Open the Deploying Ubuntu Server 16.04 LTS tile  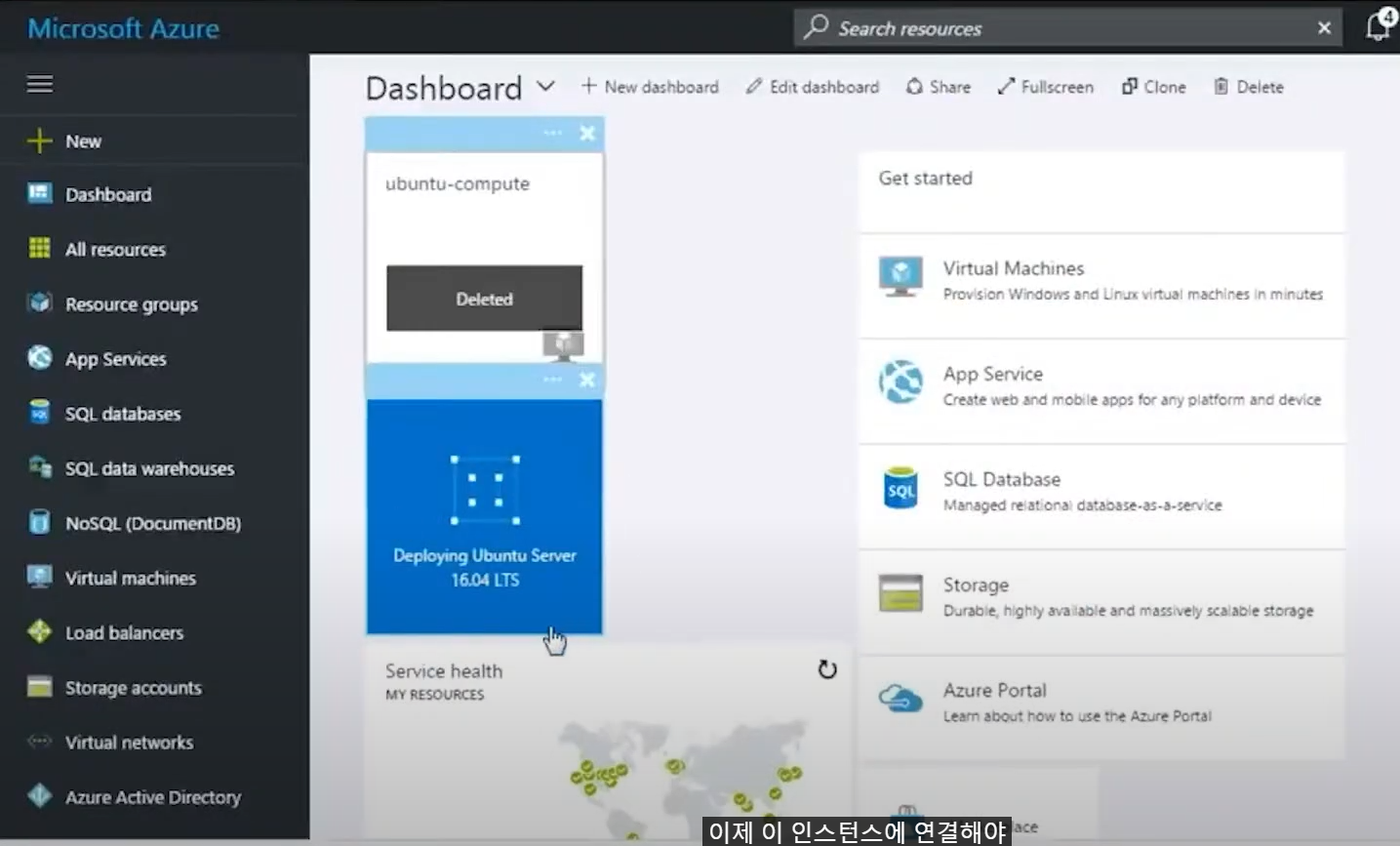coord(484,516)
